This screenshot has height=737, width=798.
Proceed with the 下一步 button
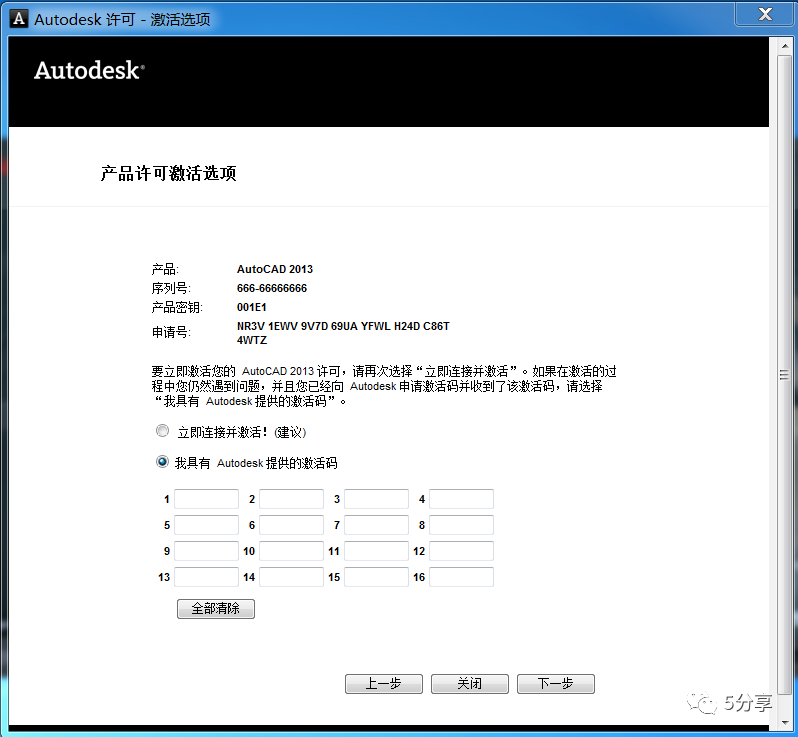(556, 684)
